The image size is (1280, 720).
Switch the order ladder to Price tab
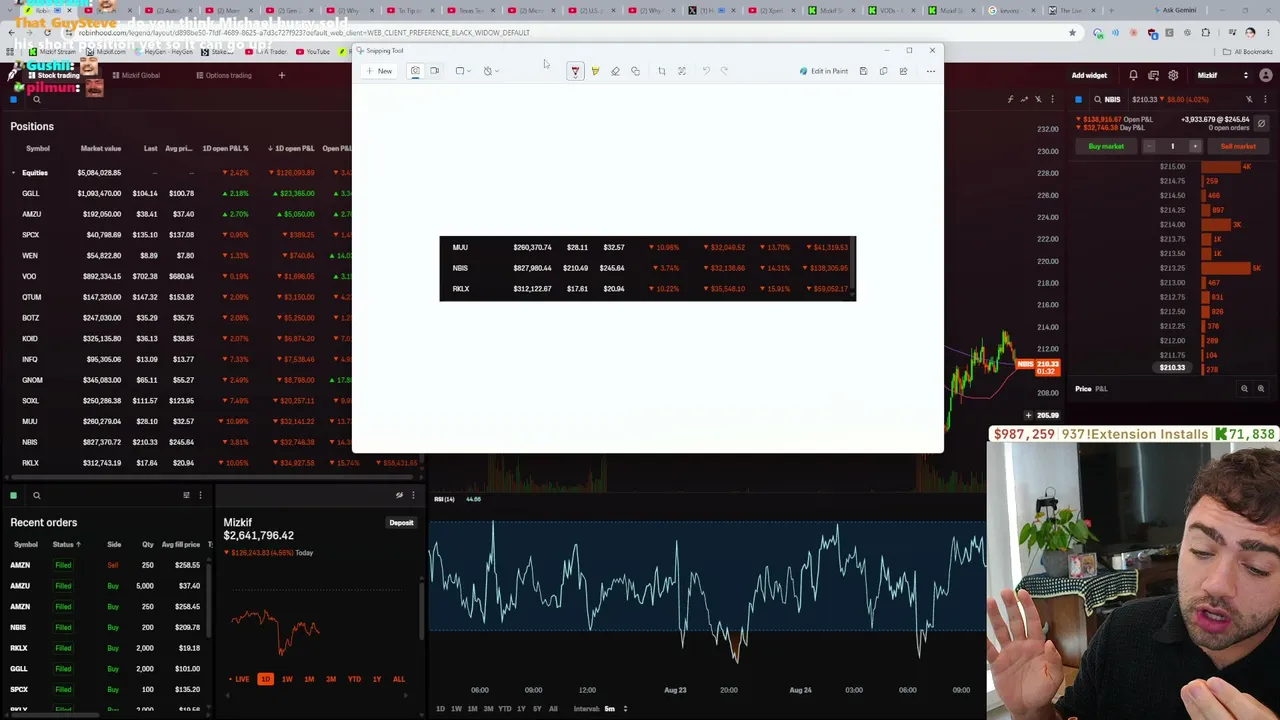click(x=1083, y=389)
